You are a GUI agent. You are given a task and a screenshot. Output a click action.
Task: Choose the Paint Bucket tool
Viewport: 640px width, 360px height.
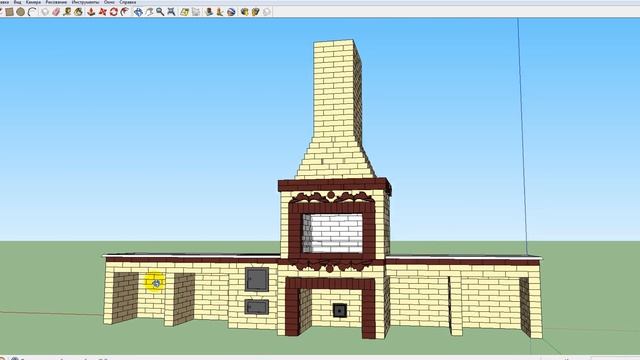pos(78,12)
